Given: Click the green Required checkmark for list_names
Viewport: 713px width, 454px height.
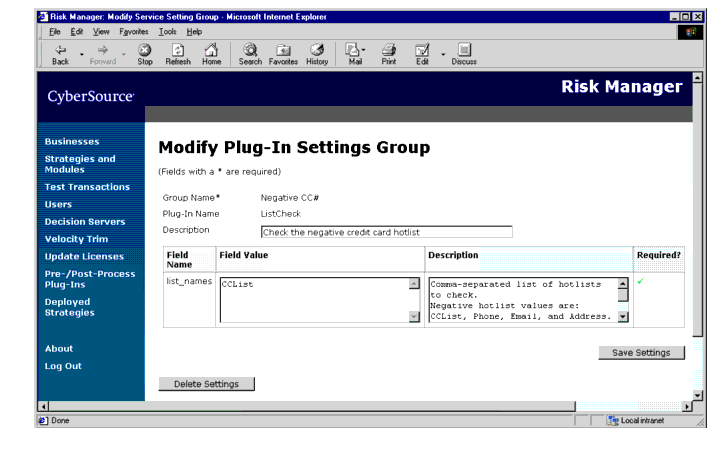Looking at the screenshot, I should (641, 281).
